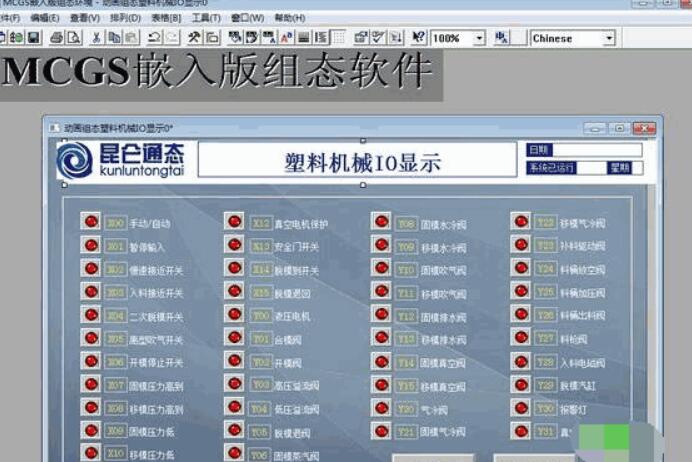Click the Y13 address tag
The width and height of the screenshot is (692, 462).
point(406,339)
